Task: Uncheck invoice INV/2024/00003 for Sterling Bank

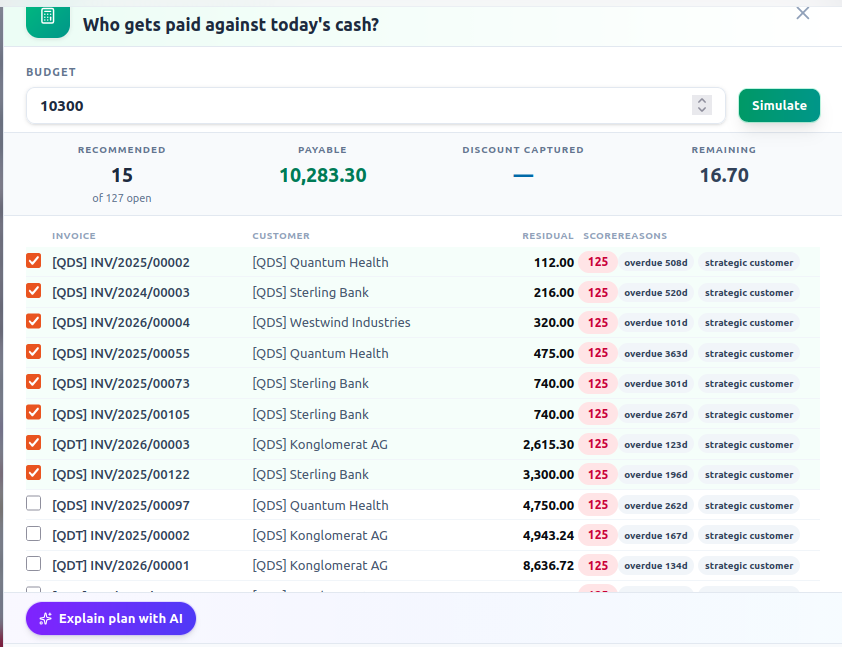Action: click(33, 291)
